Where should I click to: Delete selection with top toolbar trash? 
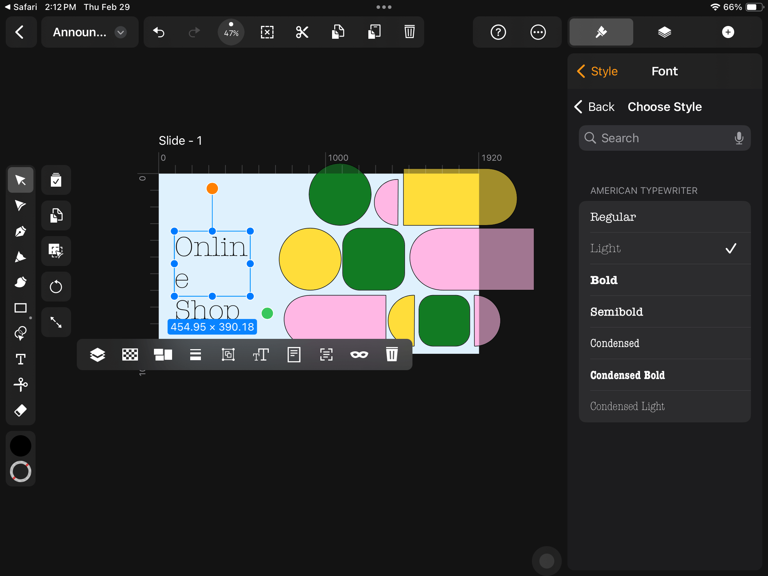click(x=409, y=32)
